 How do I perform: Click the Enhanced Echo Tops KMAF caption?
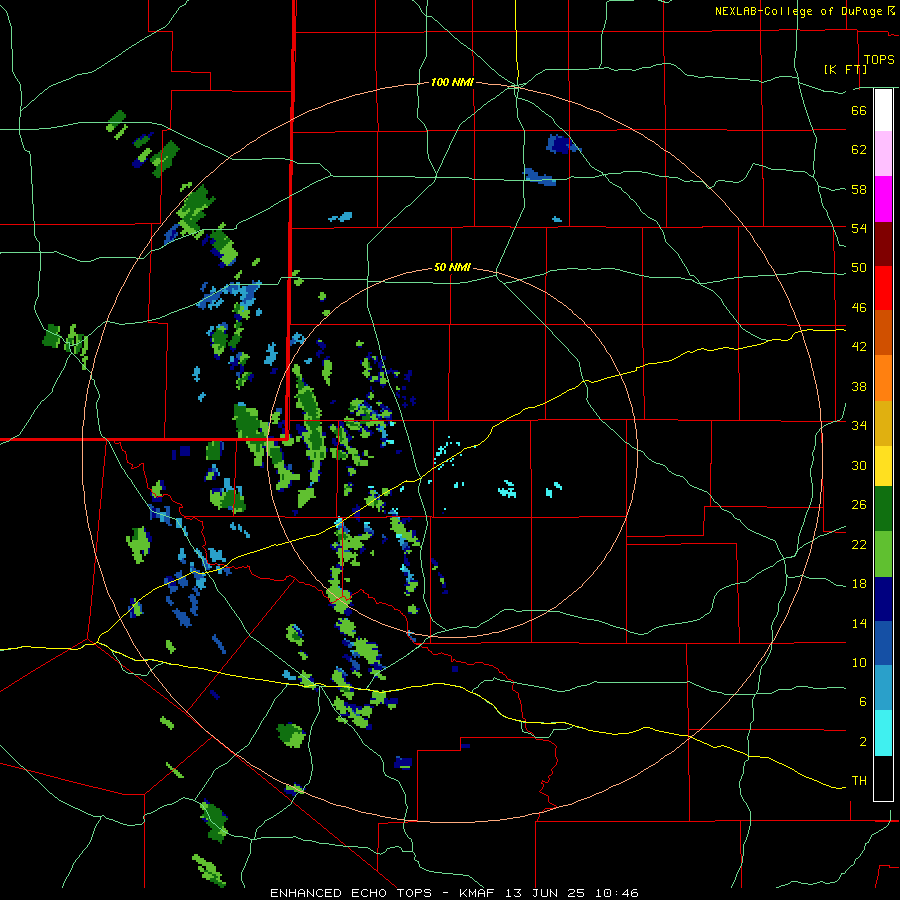pyautogui.click(x=454, y=893)
